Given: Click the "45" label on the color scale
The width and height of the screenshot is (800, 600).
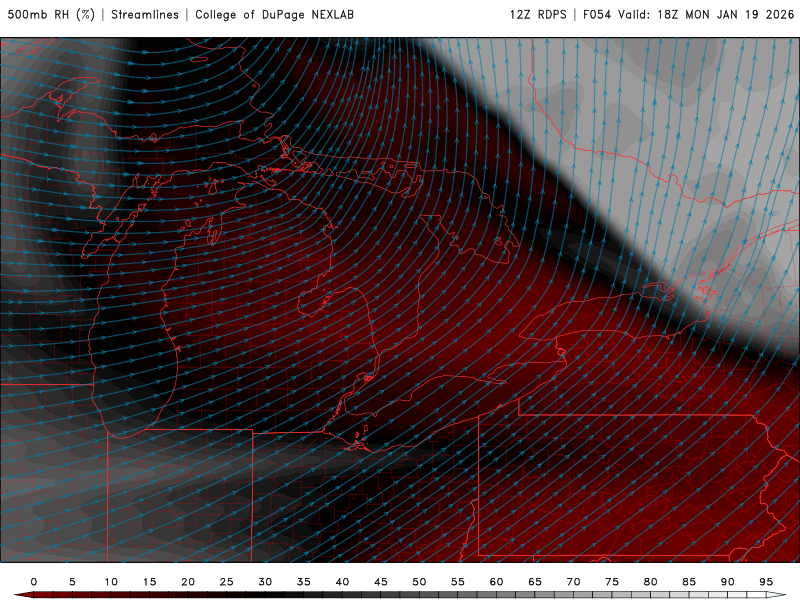Looking at the screenshot, I should click(381, 582).
